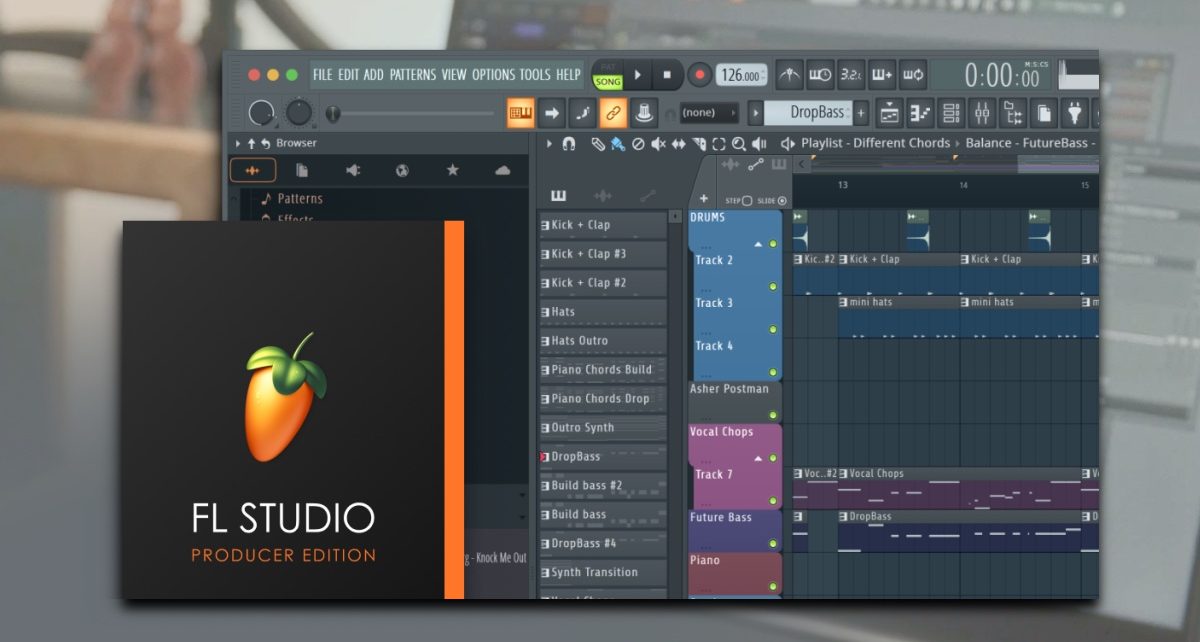Screen dimensions: 1200x642
Task: Select the Synth Transition pattern
Action: pyautogui.click(x=603, y=573)
